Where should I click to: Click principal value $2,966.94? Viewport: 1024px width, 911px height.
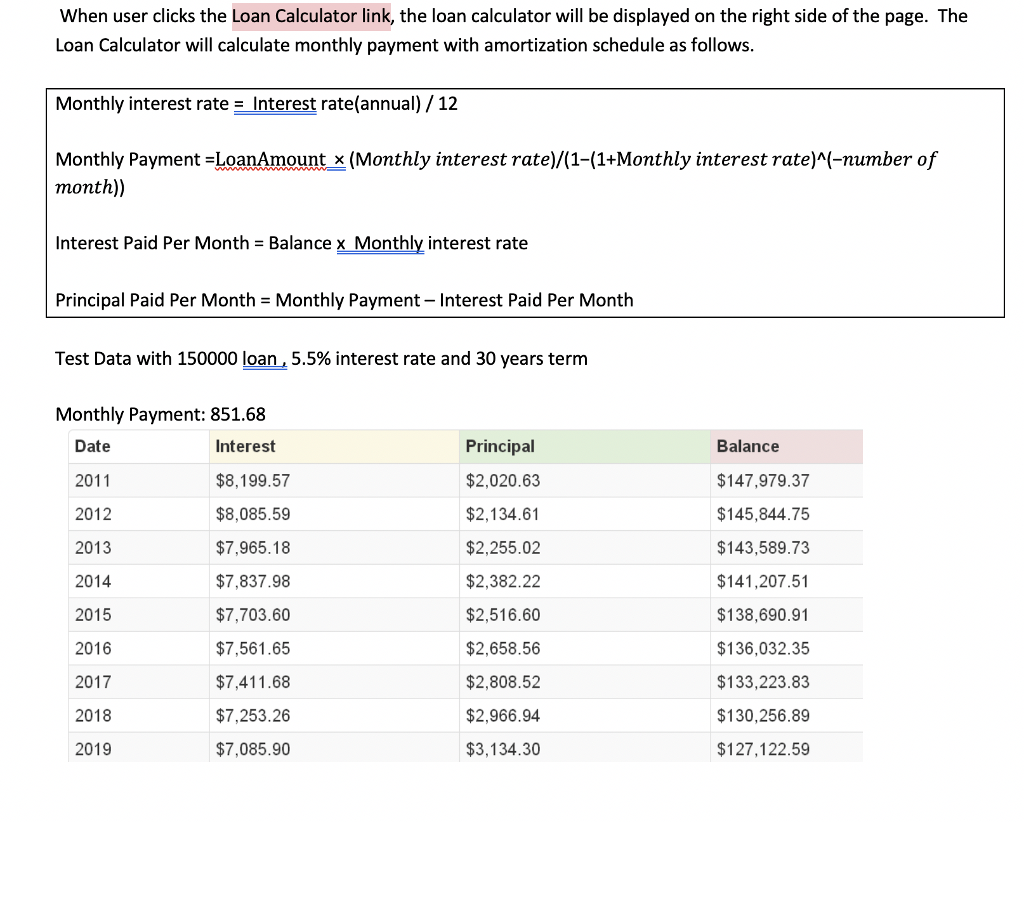pyautogui.click(x=503, y=716)
